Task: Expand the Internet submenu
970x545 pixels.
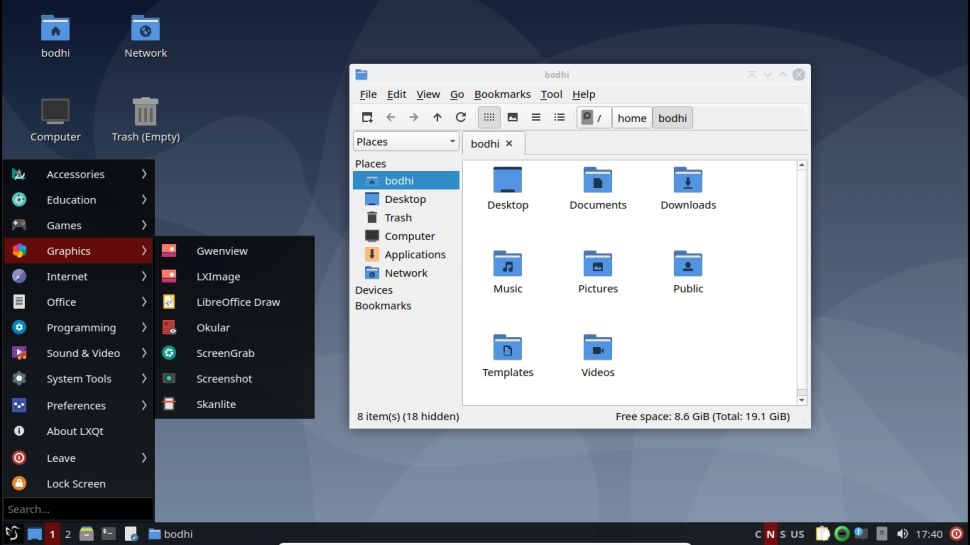Action: pyautogui.click(x=79, y=277)
